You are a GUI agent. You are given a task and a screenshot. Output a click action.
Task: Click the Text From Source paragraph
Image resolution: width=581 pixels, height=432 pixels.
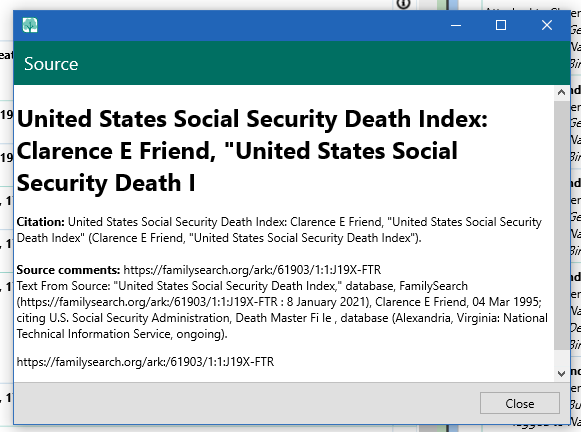tap(282, 310)
